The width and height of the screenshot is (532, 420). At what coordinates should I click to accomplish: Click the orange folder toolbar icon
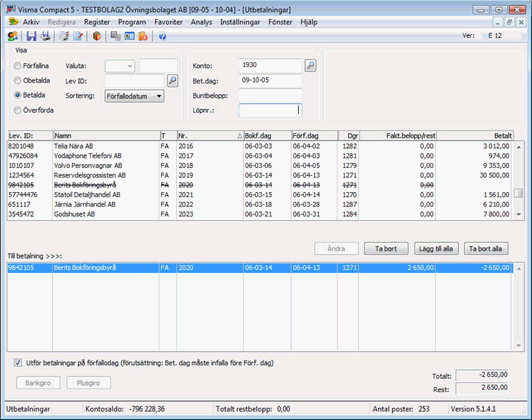coord(143,36)
